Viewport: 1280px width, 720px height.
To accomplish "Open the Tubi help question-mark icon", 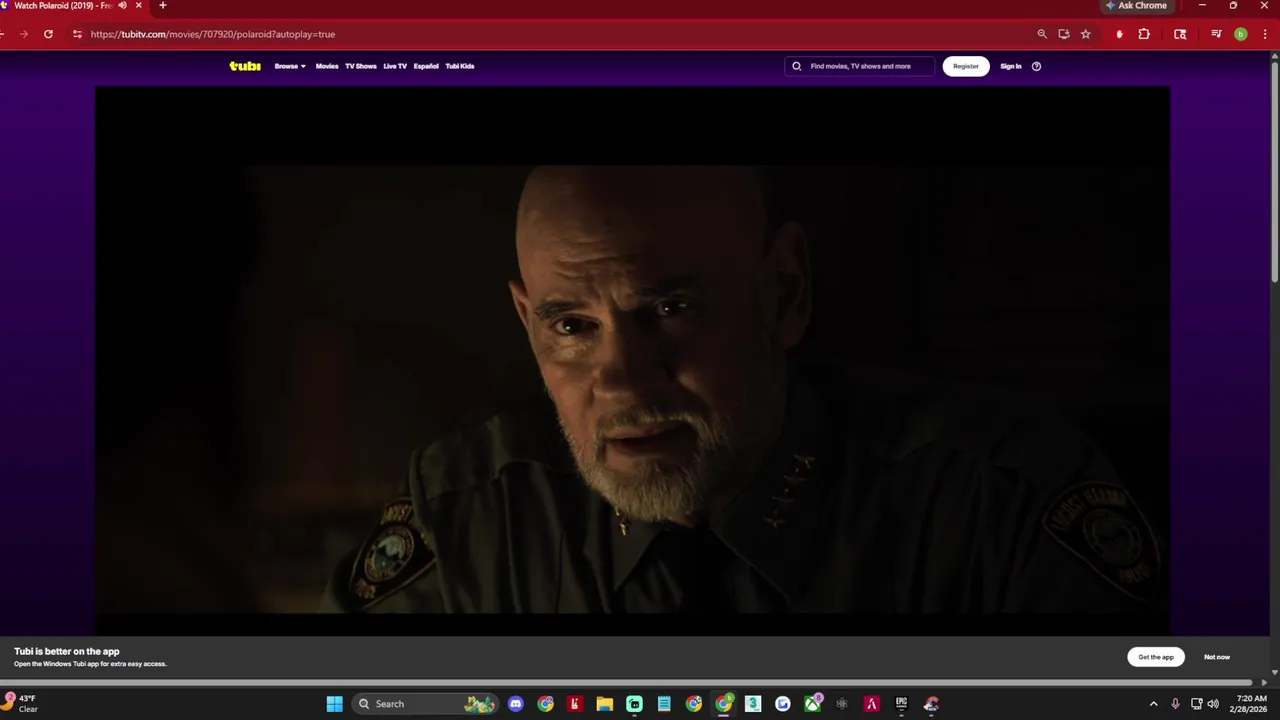I will (x=1036, y=66).
